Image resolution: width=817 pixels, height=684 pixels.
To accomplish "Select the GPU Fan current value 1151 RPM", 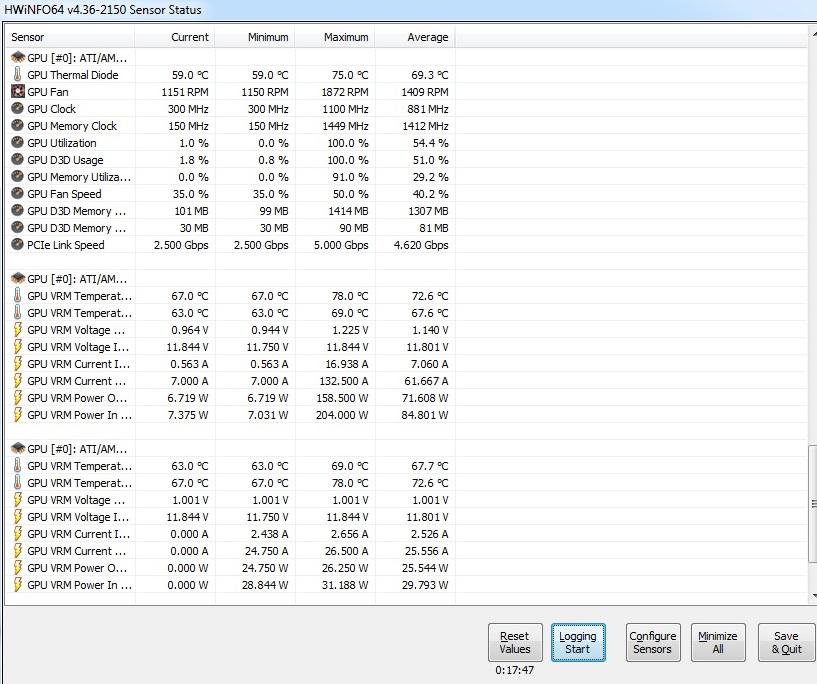I will 184,92.
